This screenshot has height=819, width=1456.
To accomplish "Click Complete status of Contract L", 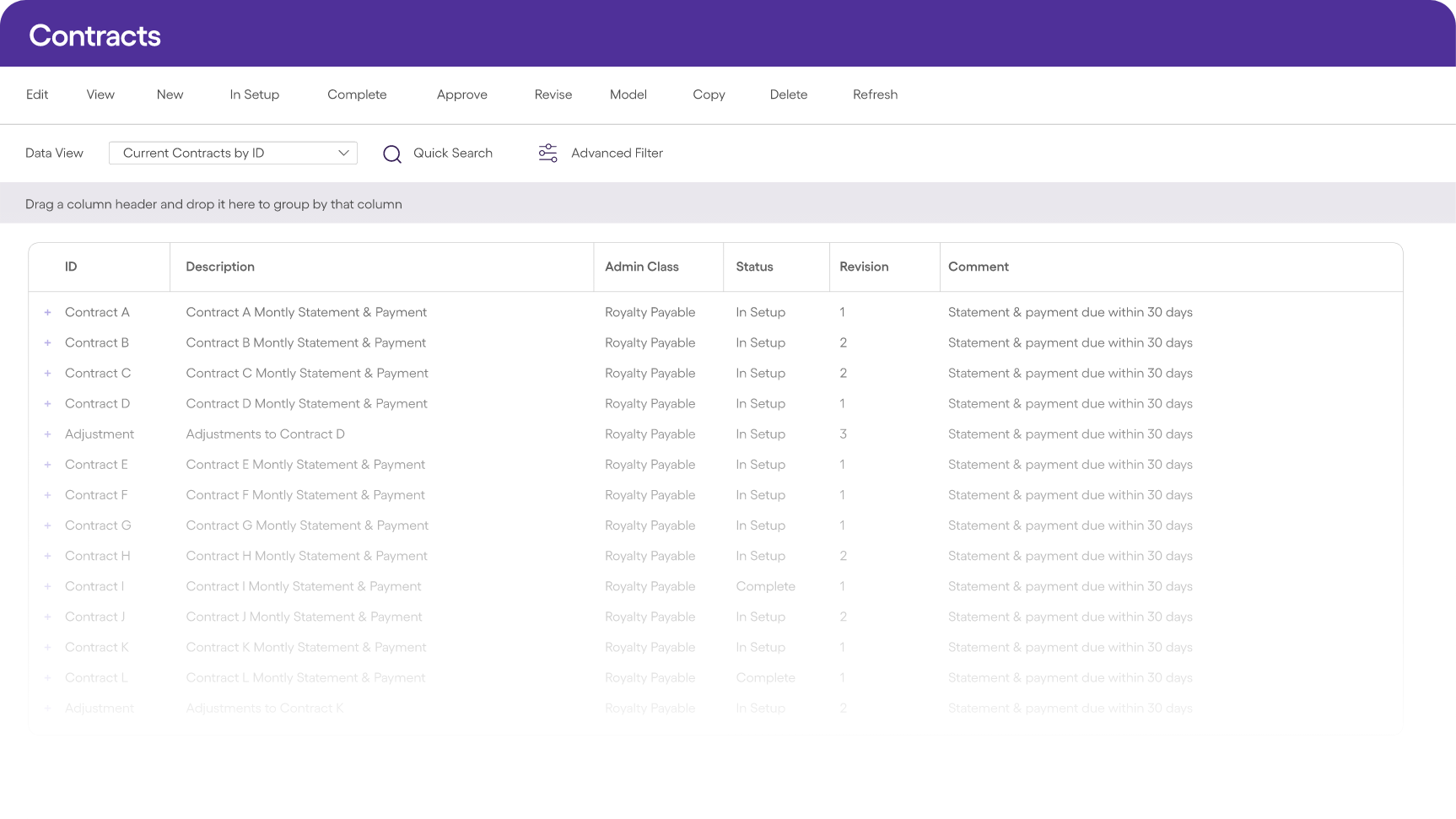I will coord(765,678).
